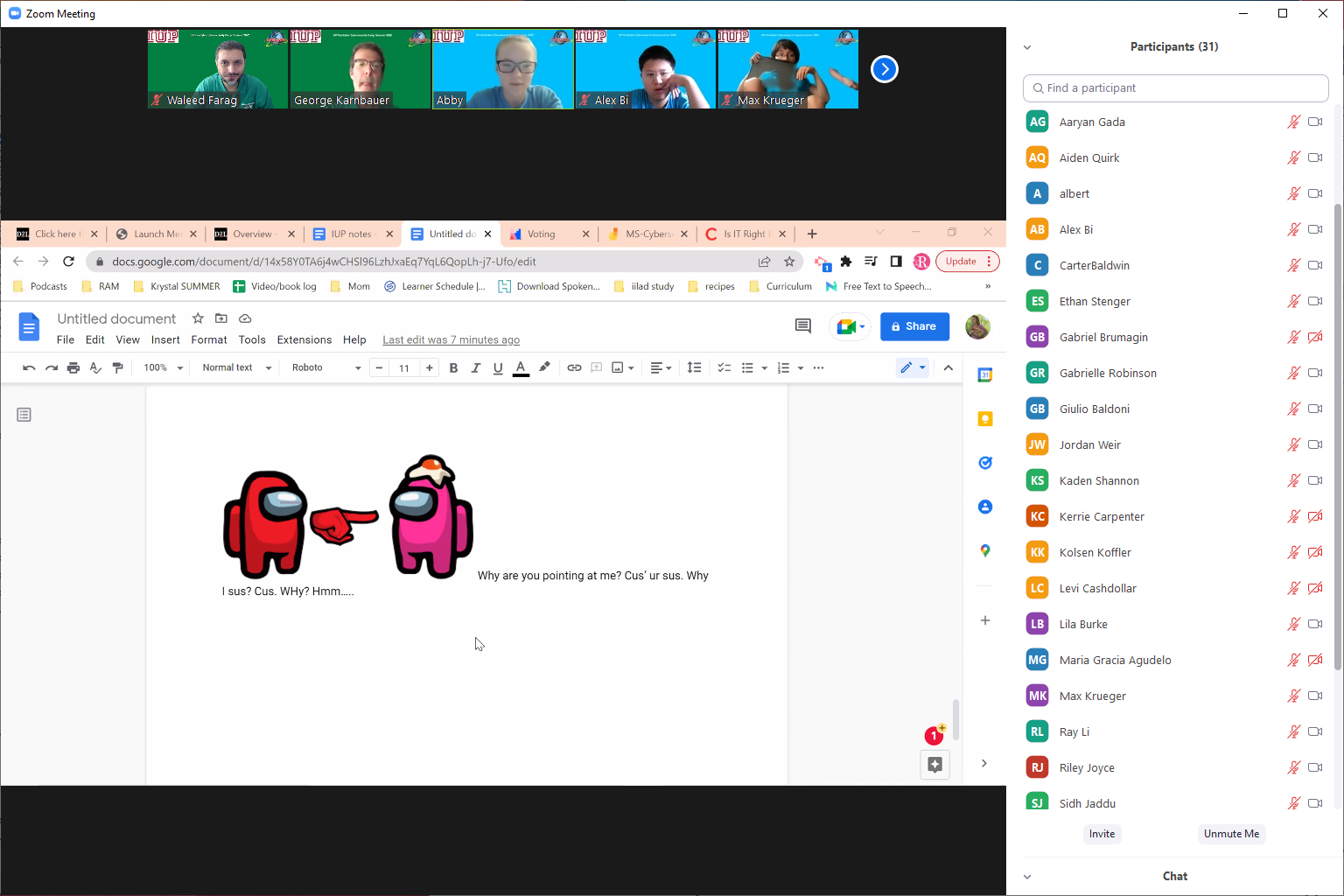Open Google Tasks side panel icon
Screen dimensions: 1344x896
[985, 463]
